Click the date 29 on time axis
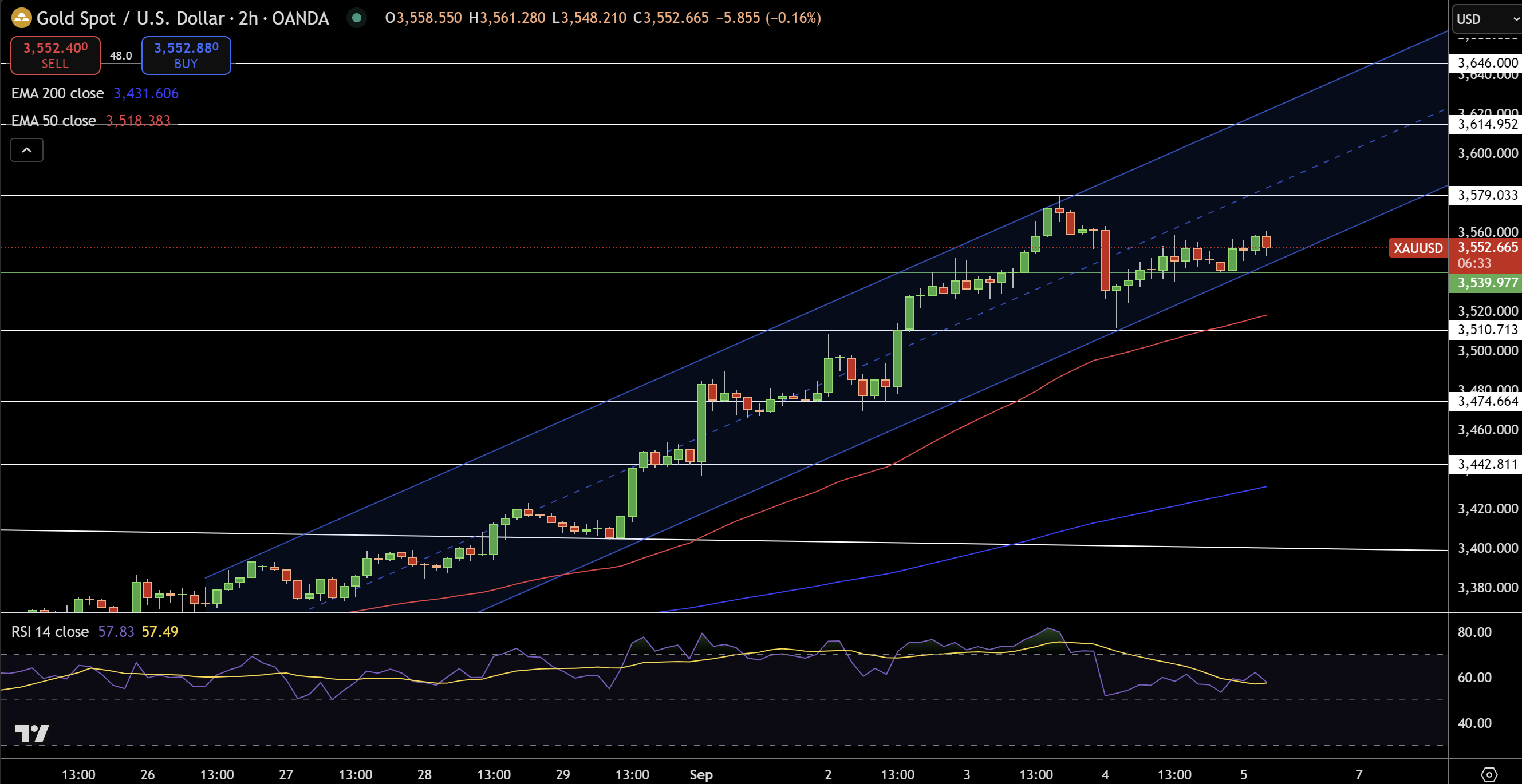Screen dimensions: 1522x784 [x=562, y=774]
